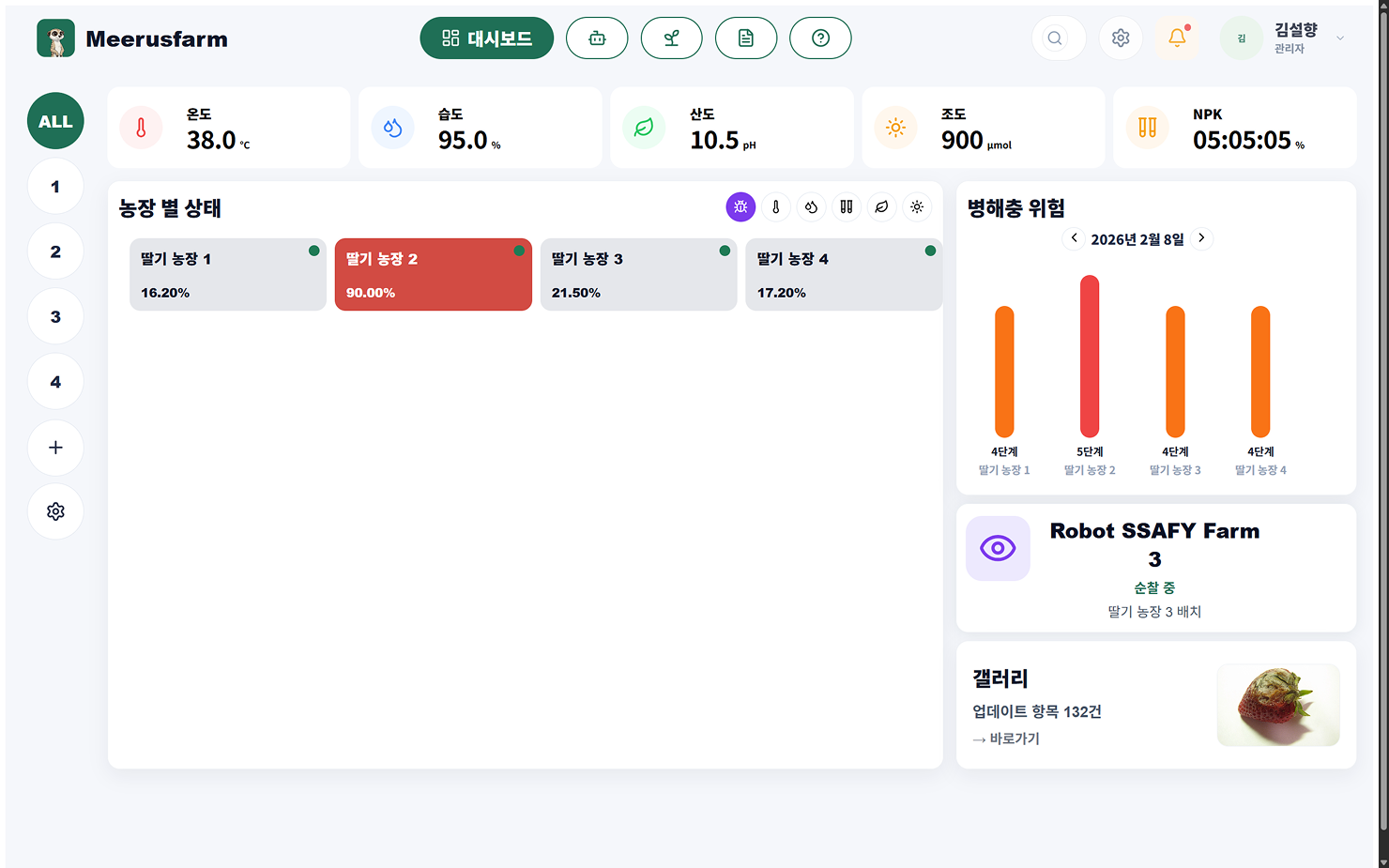Viewport: 1389px width, 868px height.
Task: Open the robot management page
Action: click(597, 38)
